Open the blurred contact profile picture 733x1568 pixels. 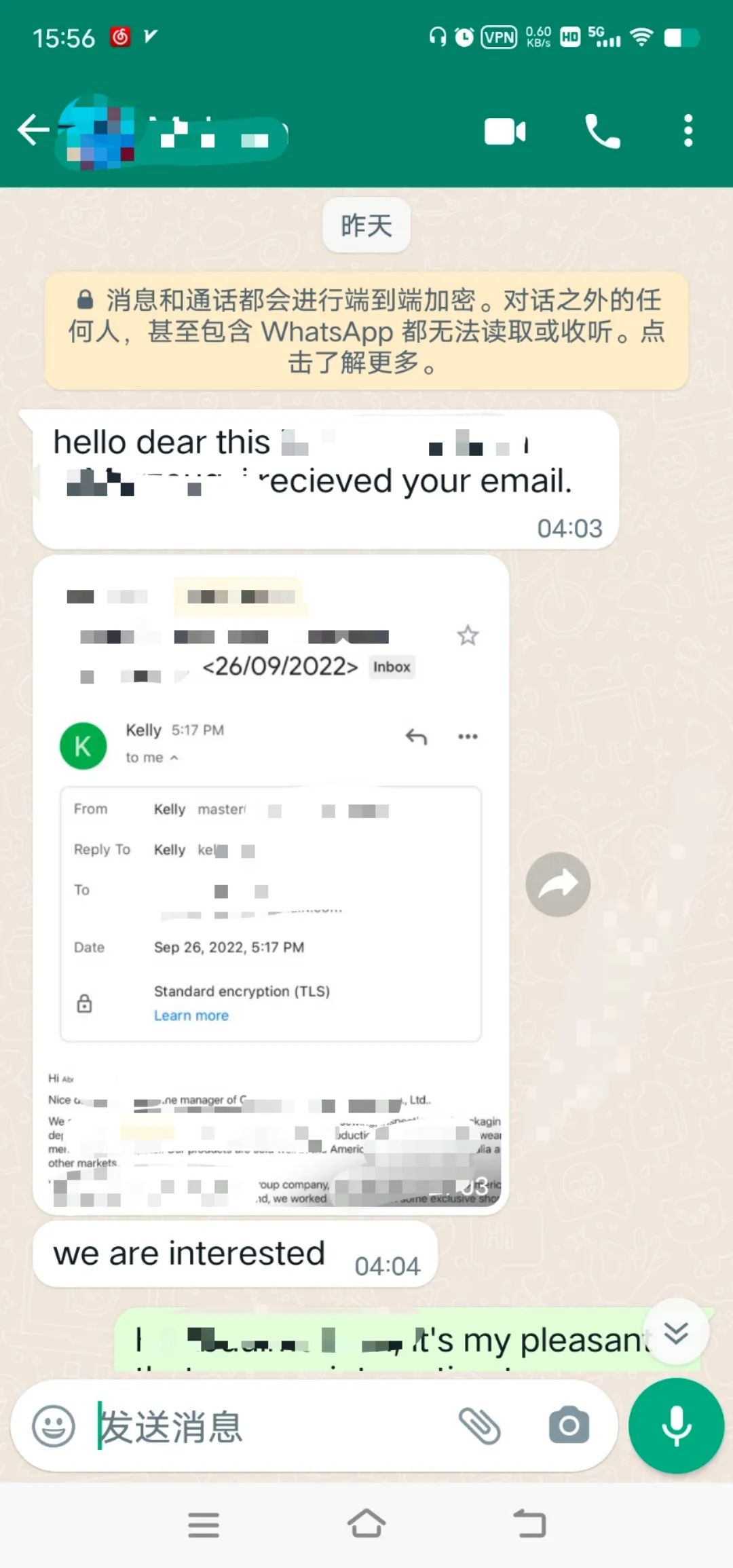96,131
